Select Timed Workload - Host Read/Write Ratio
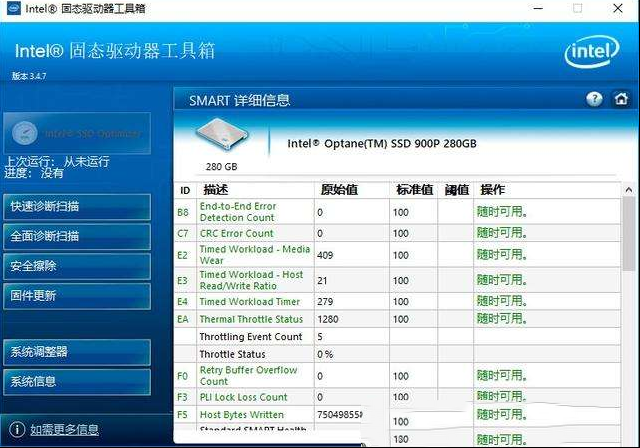The height and width of the screenshot is (448, 640). [x=251, y=280]
